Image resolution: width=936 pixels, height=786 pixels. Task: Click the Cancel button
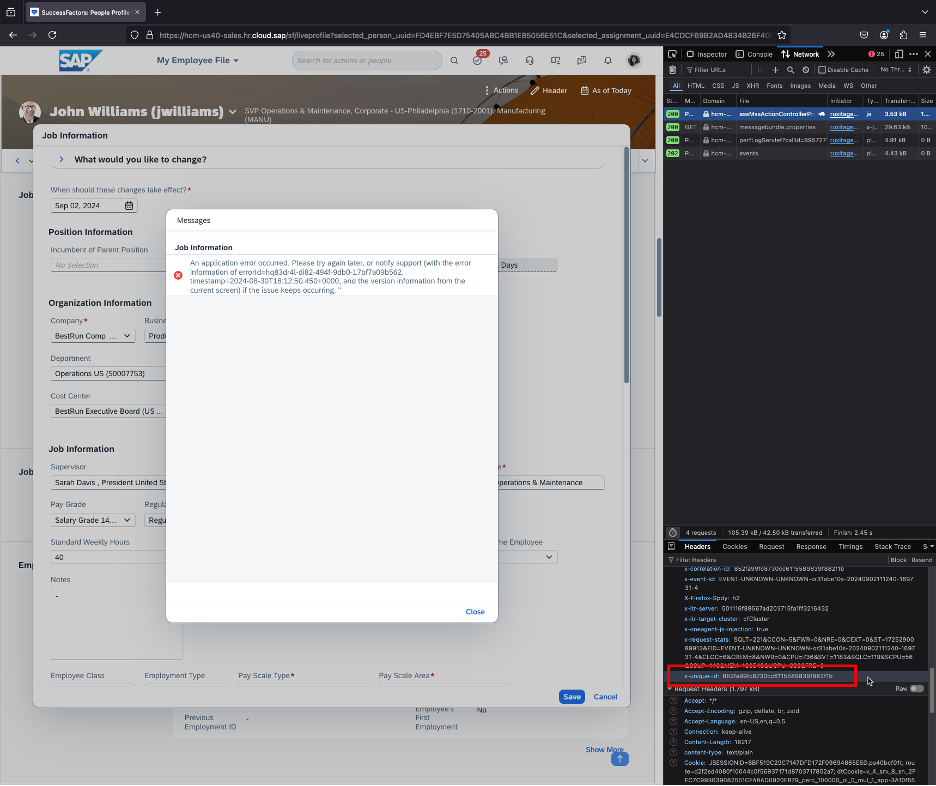[x=605, y=696]
